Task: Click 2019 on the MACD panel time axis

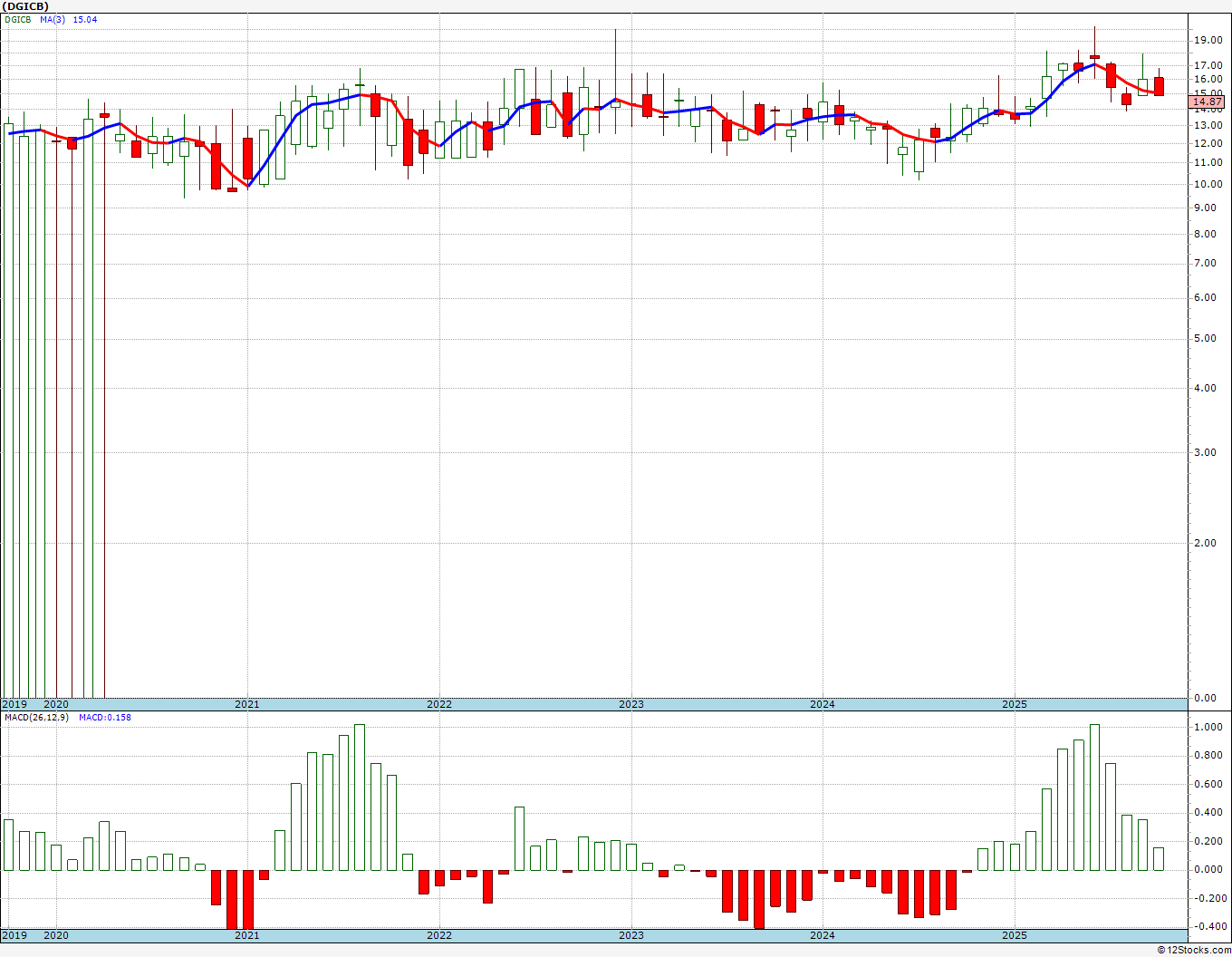Action: (14, 935)
